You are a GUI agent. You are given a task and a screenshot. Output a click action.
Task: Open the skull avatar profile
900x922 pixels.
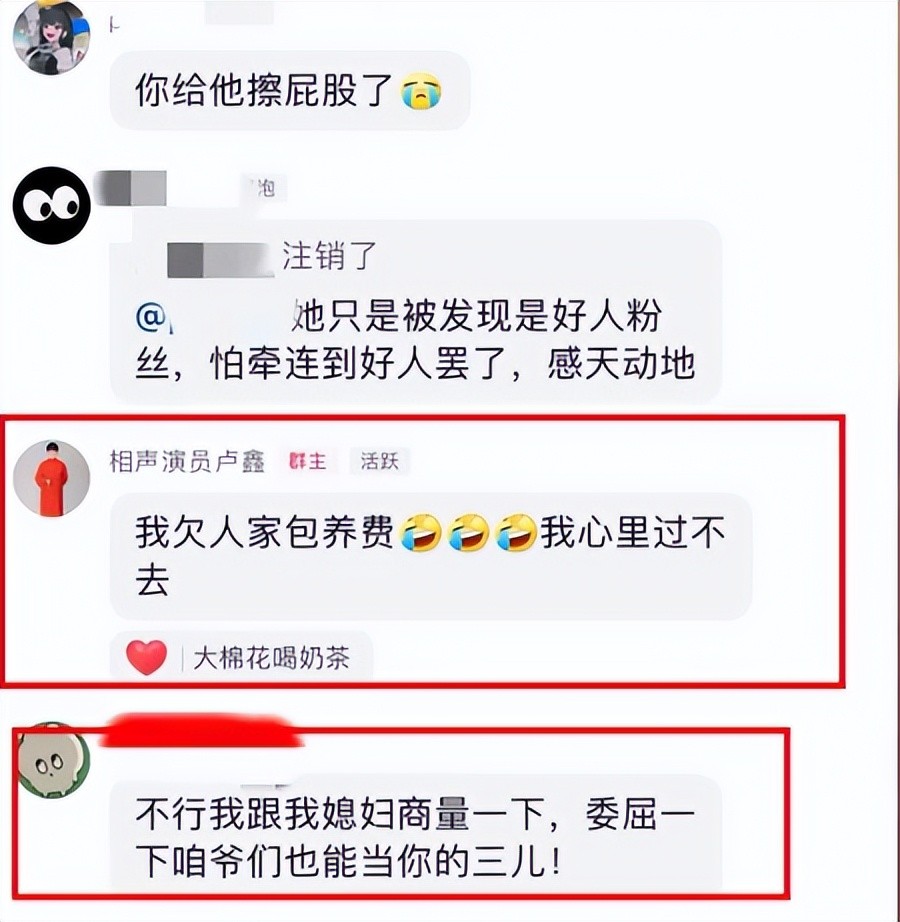53,760
